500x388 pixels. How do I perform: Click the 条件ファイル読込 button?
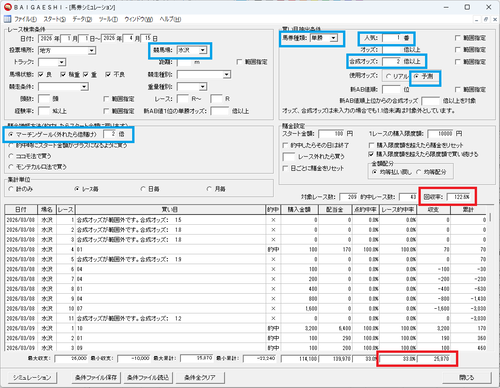tap(148, 378)
